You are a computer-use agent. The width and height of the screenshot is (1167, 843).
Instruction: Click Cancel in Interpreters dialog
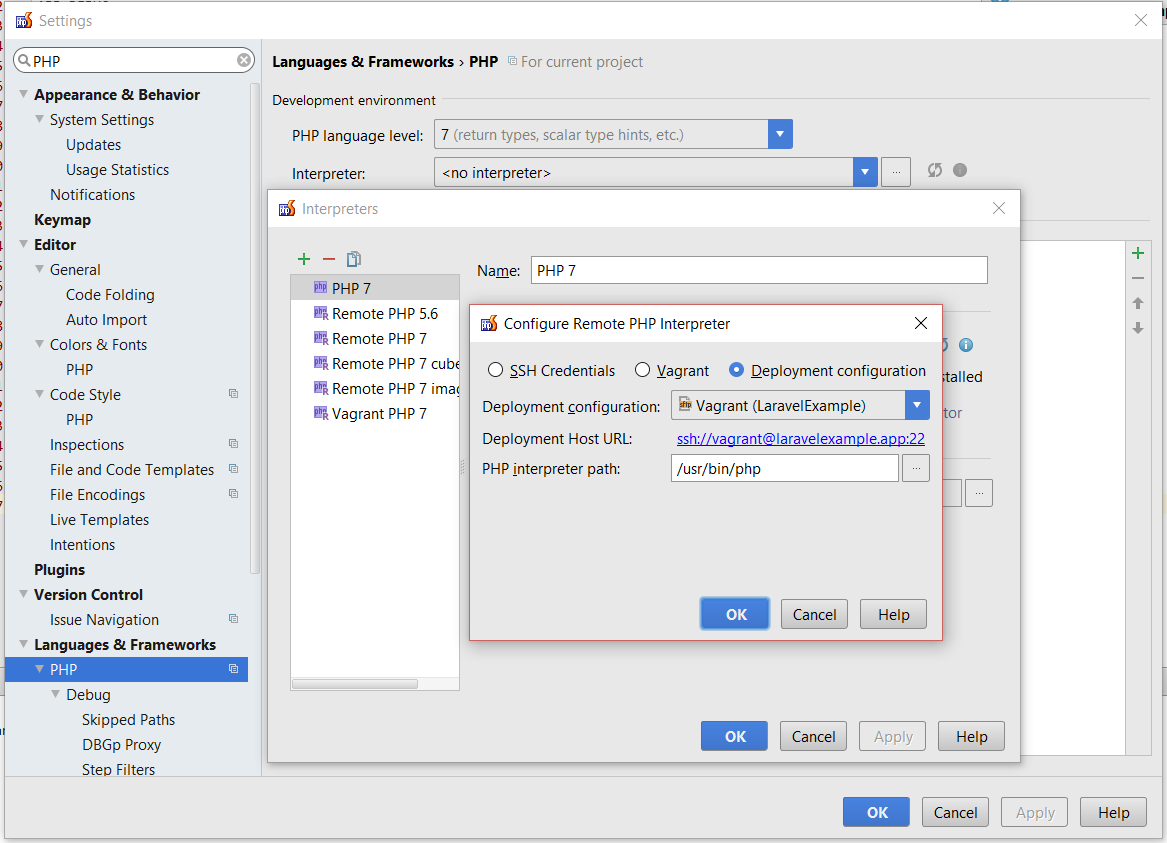pyautogui.click(x=813, y=737)
